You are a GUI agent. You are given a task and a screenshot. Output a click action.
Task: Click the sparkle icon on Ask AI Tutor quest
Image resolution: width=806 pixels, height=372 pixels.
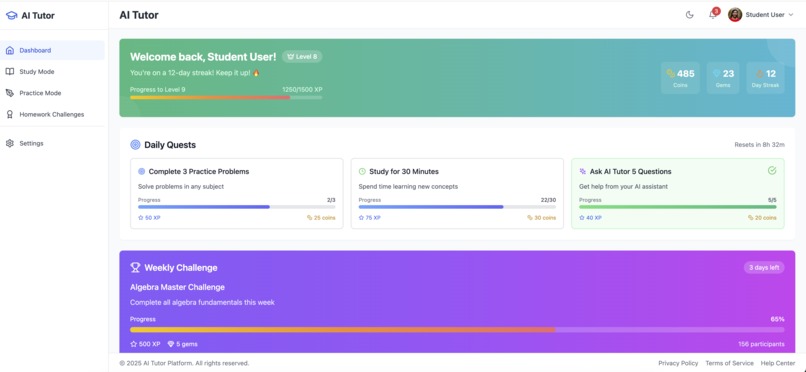[x=583, y=172]
